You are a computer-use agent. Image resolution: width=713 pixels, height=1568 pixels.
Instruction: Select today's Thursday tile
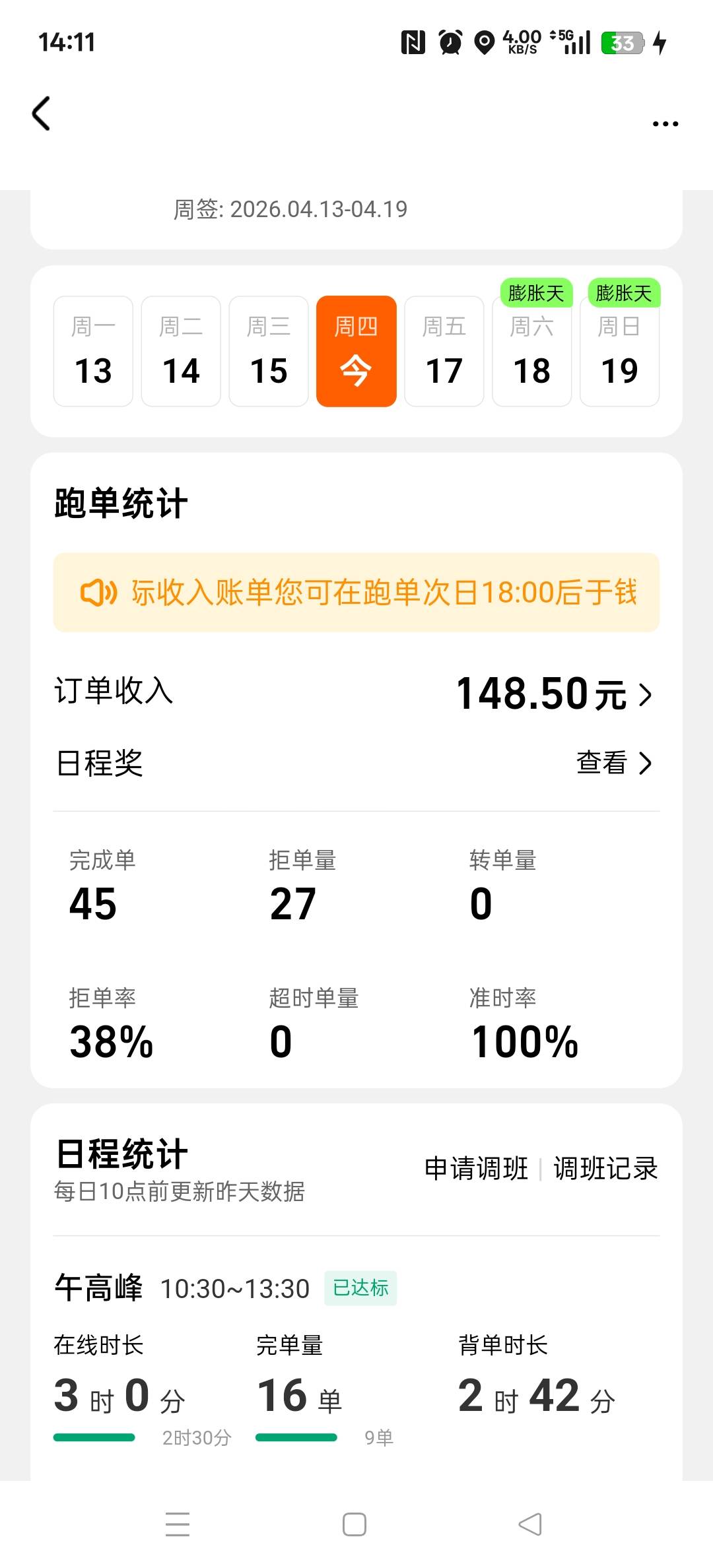356,351
